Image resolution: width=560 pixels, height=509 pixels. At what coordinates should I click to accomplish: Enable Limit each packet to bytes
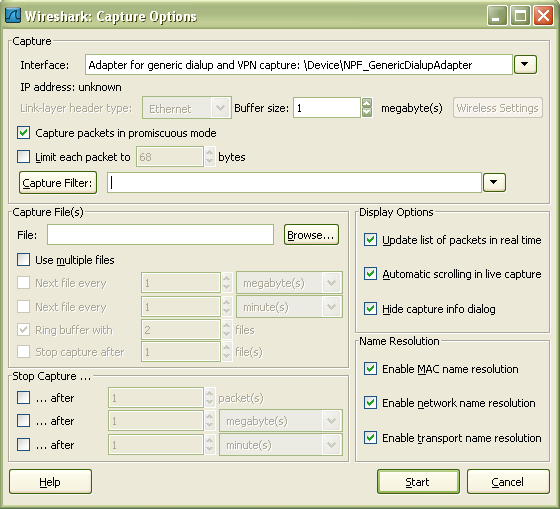(24, 156)
